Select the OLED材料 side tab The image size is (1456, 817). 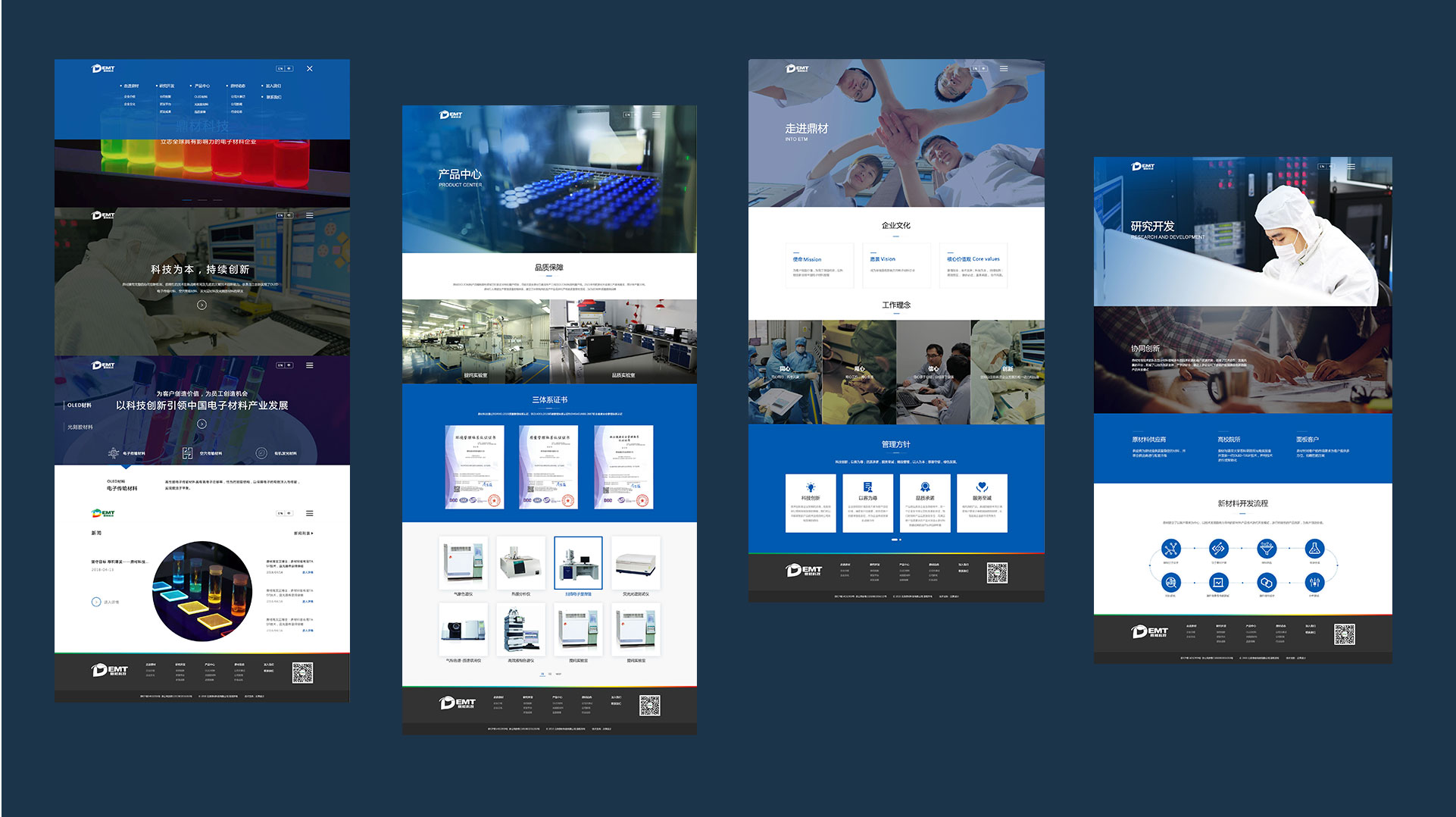(x=80, y=405)
